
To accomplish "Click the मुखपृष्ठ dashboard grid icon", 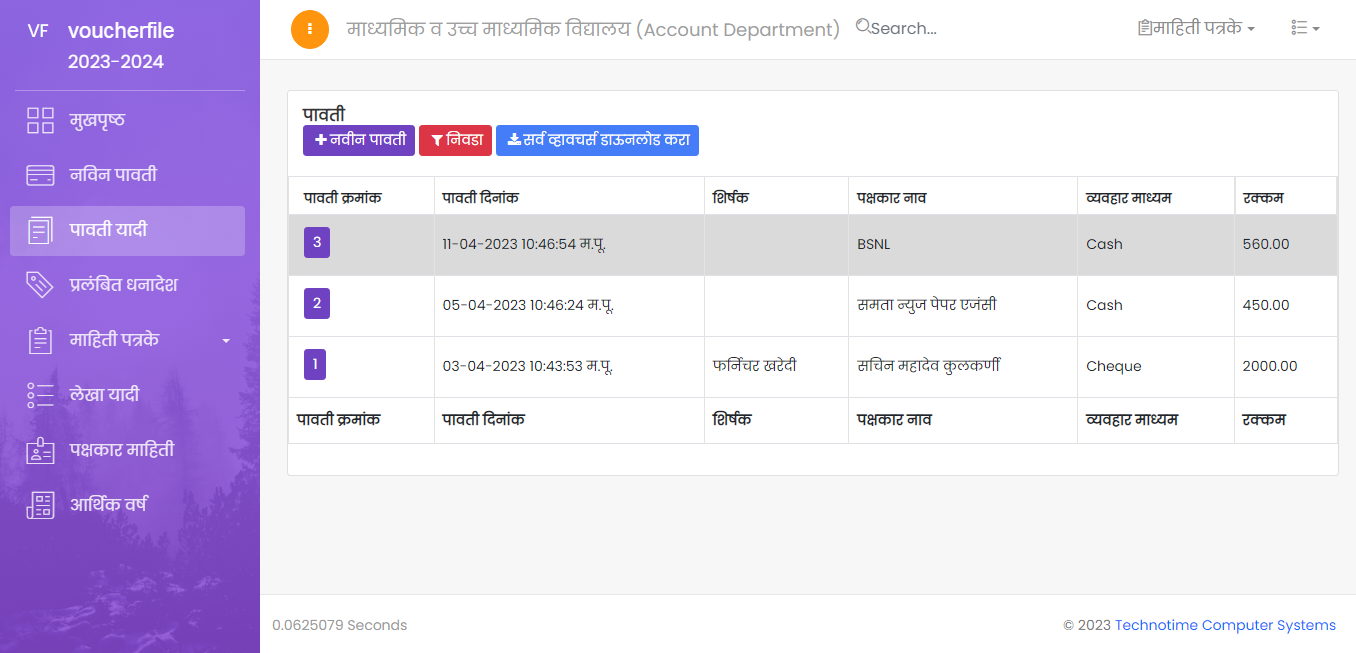I will 40,121.
